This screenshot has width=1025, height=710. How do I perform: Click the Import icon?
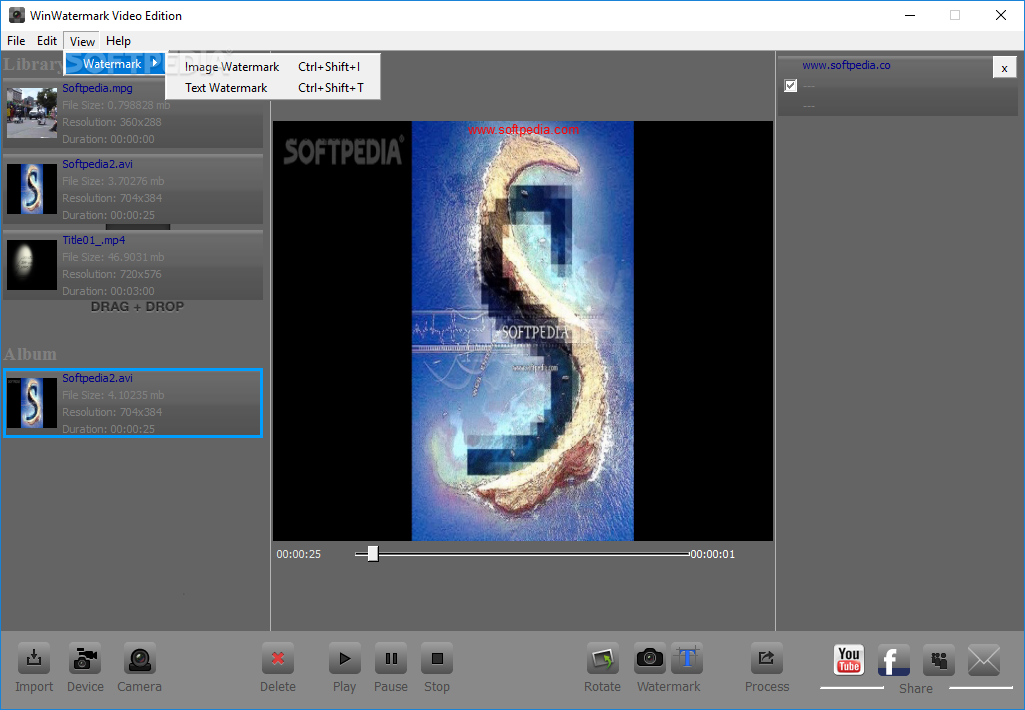tap(33, 660)
